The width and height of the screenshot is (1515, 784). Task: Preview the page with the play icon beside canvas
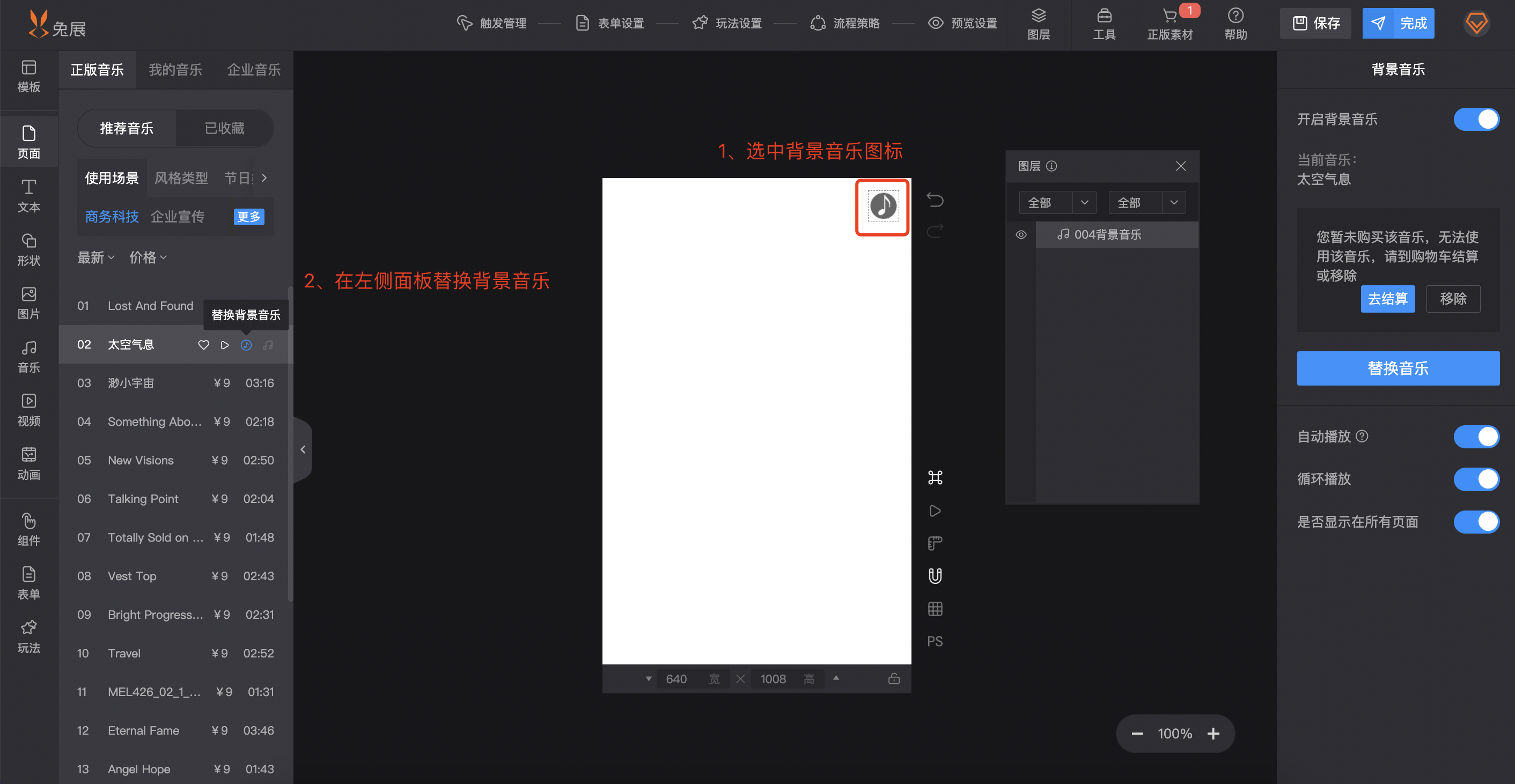(935, 511)
